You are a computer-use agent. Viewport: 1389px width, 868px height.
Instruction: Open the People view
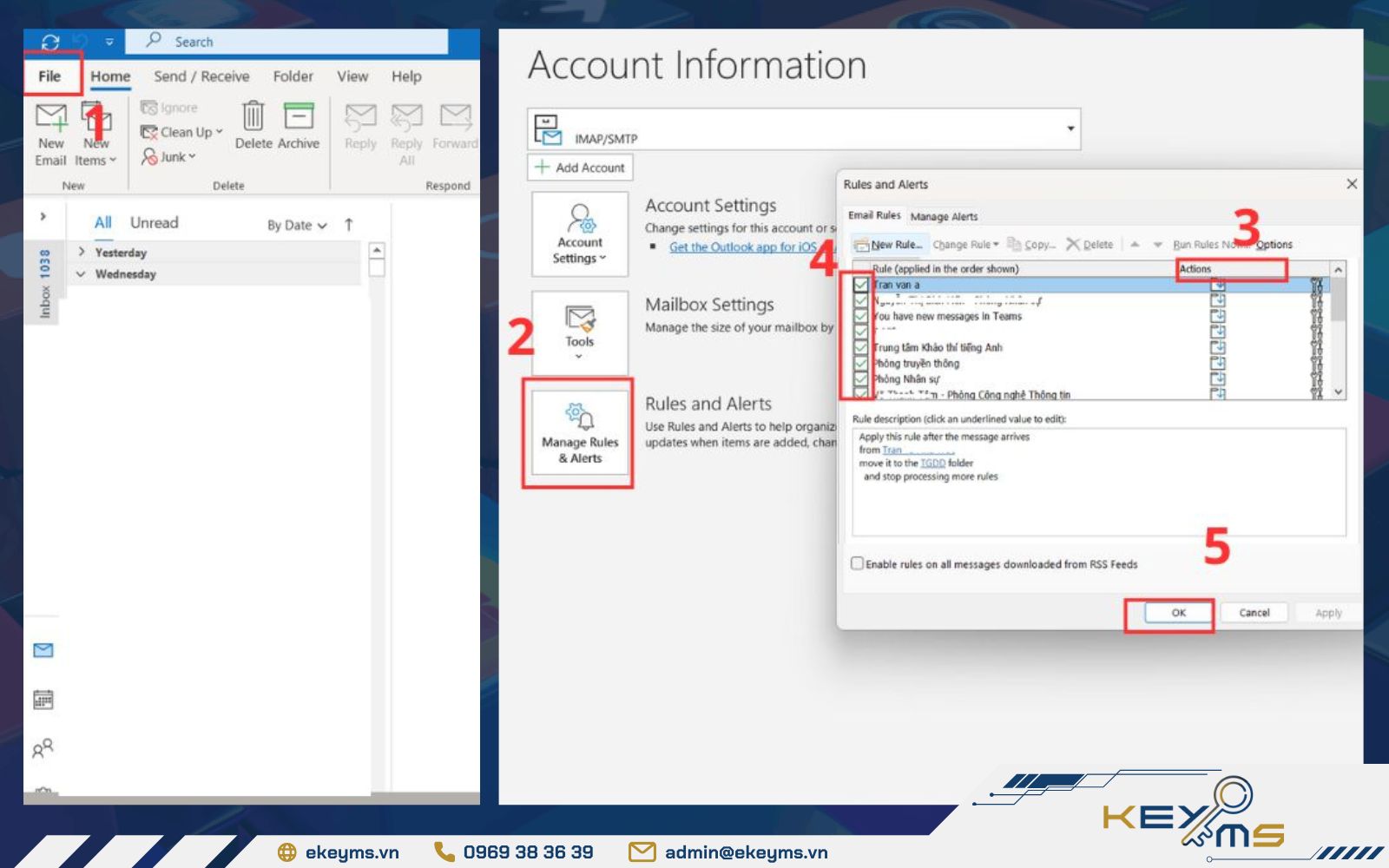coord(43,746)
